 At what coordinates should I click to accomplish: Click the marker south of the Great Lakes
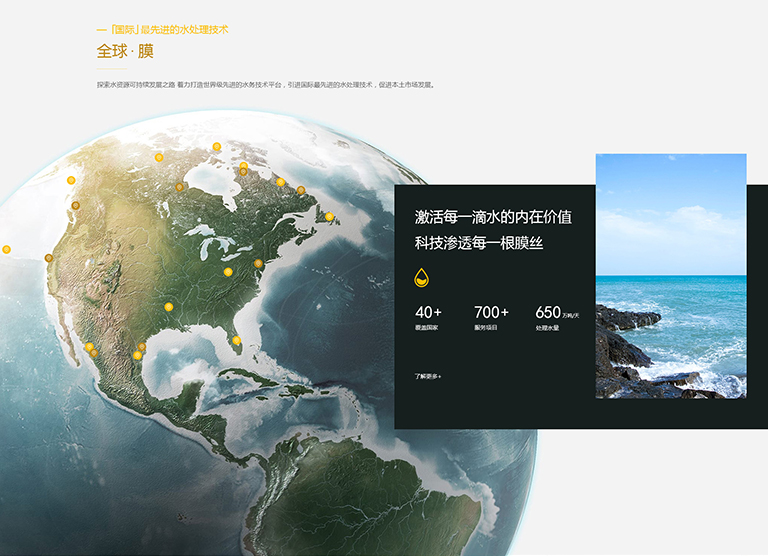(227, 272)
